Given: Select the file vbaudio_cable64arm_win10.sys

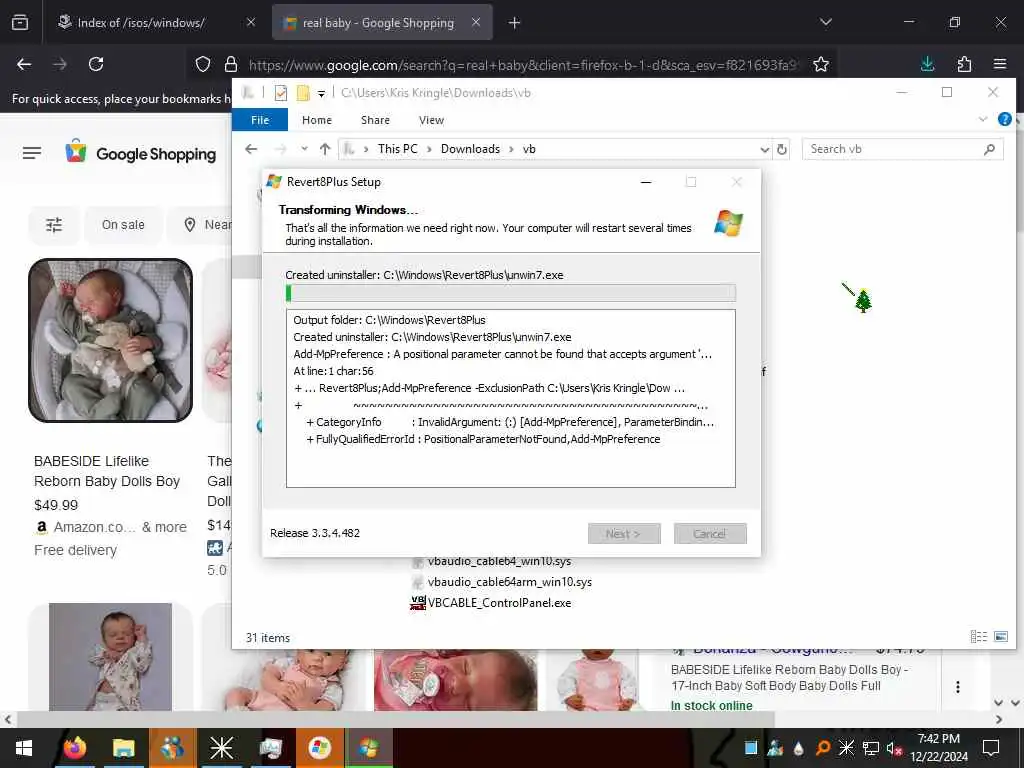Looking at the screenshot, I should click(502, 582).
